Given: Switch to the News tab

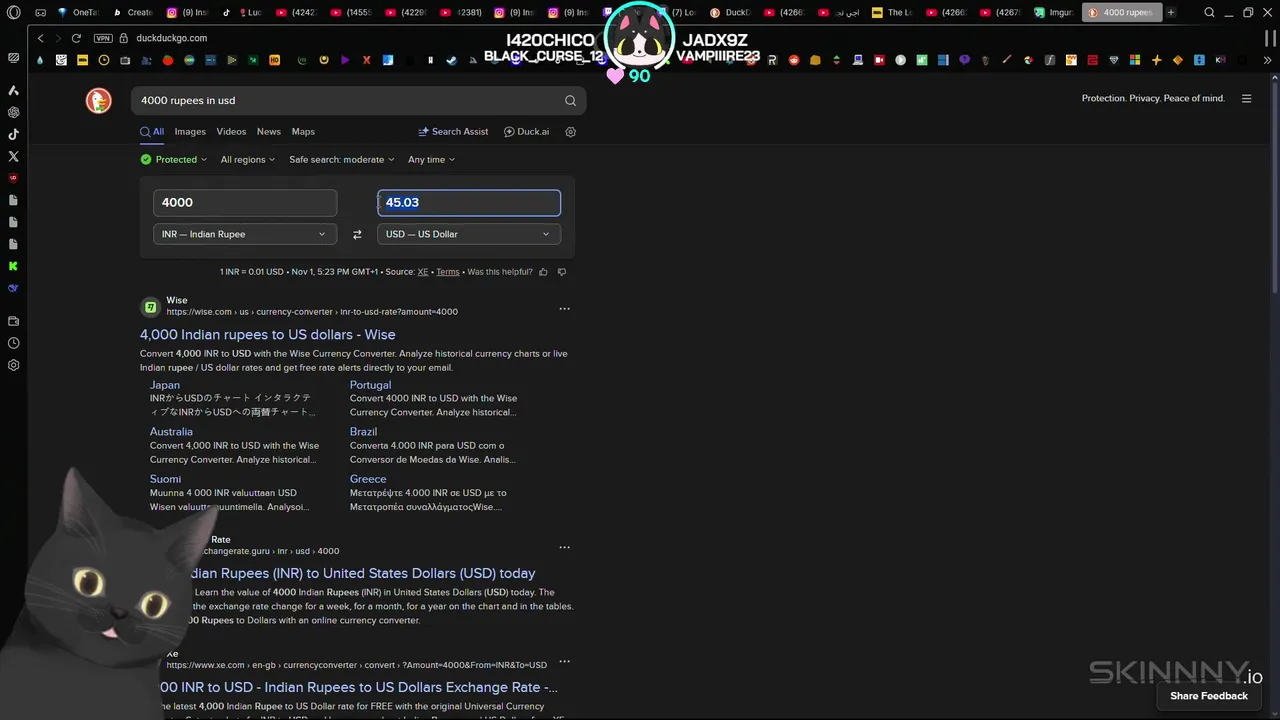Looking at the screenshot, I should coord(269,132).
